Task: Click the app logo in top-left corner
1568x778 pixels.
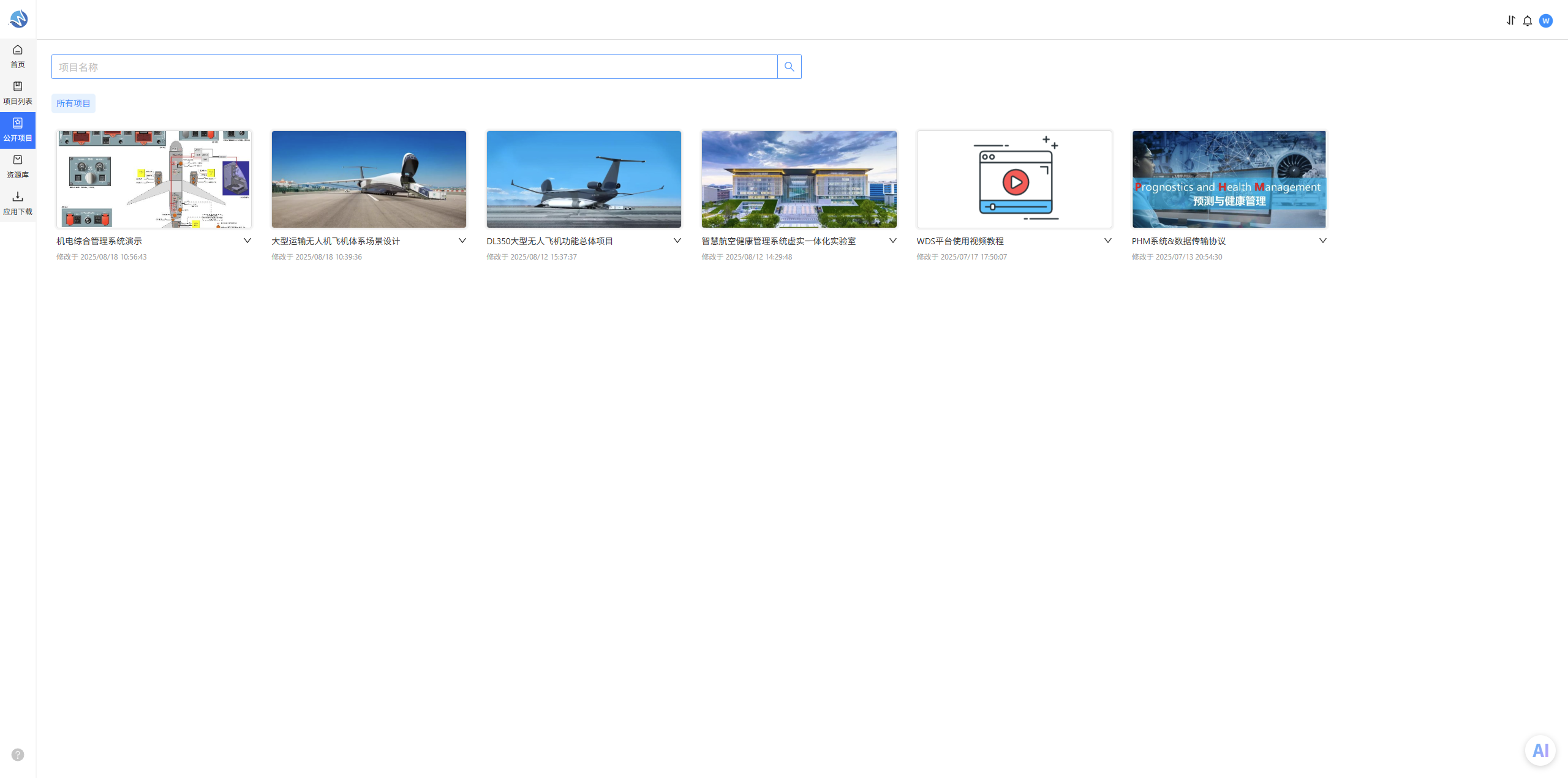Action: [18, 19]
